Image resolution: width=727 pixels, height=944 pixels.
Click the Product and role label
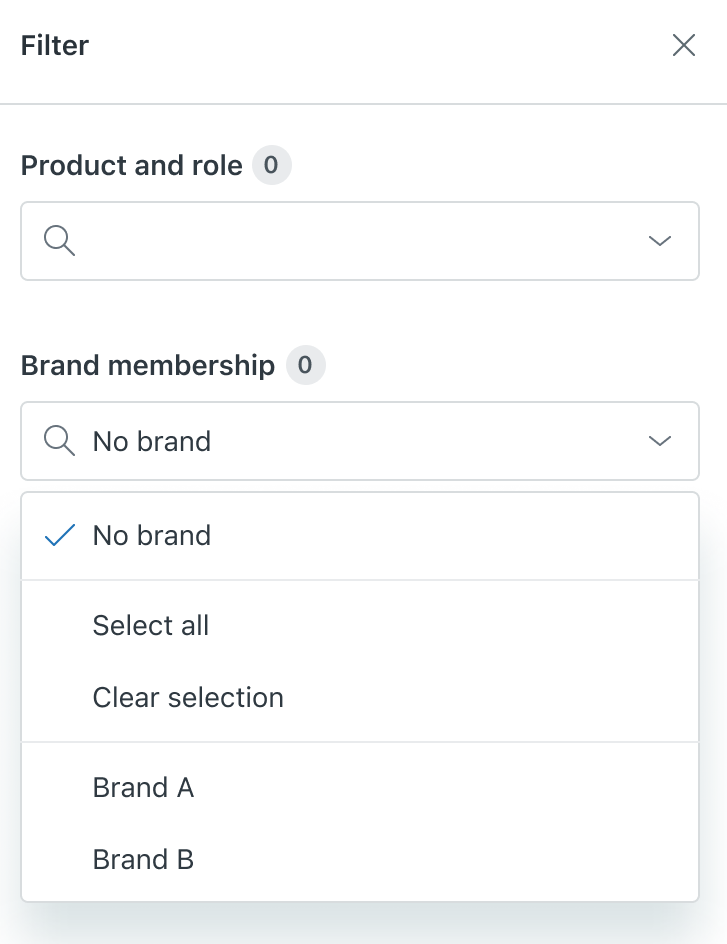[132, 165]
